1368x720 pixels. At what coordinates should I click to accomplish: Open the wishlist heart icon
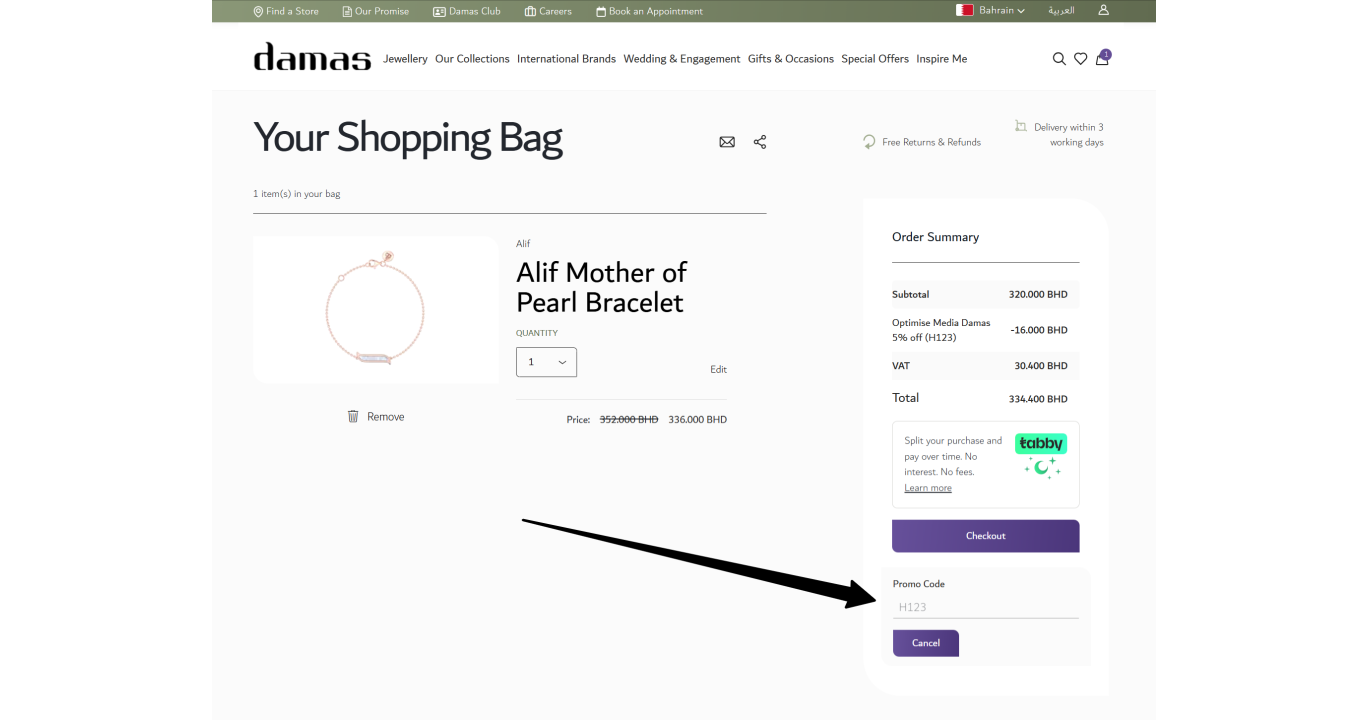1081,59
